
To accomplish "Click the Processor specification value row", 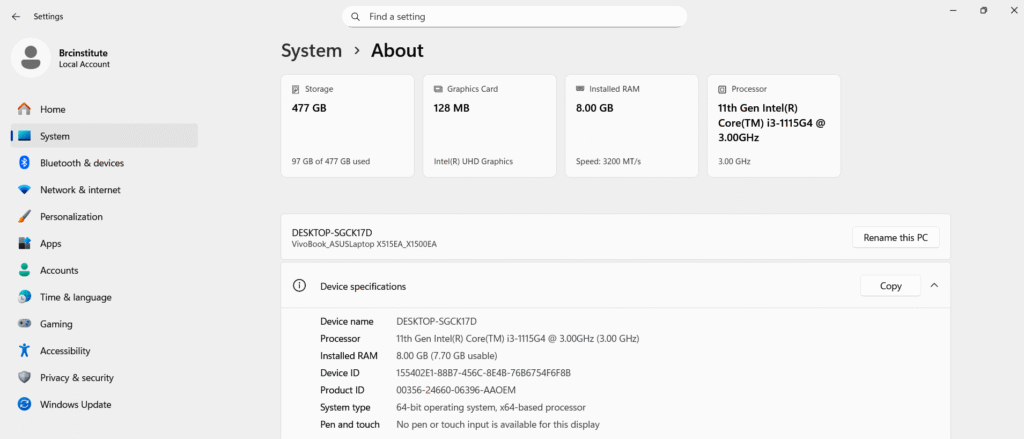I will coord(518,338).
